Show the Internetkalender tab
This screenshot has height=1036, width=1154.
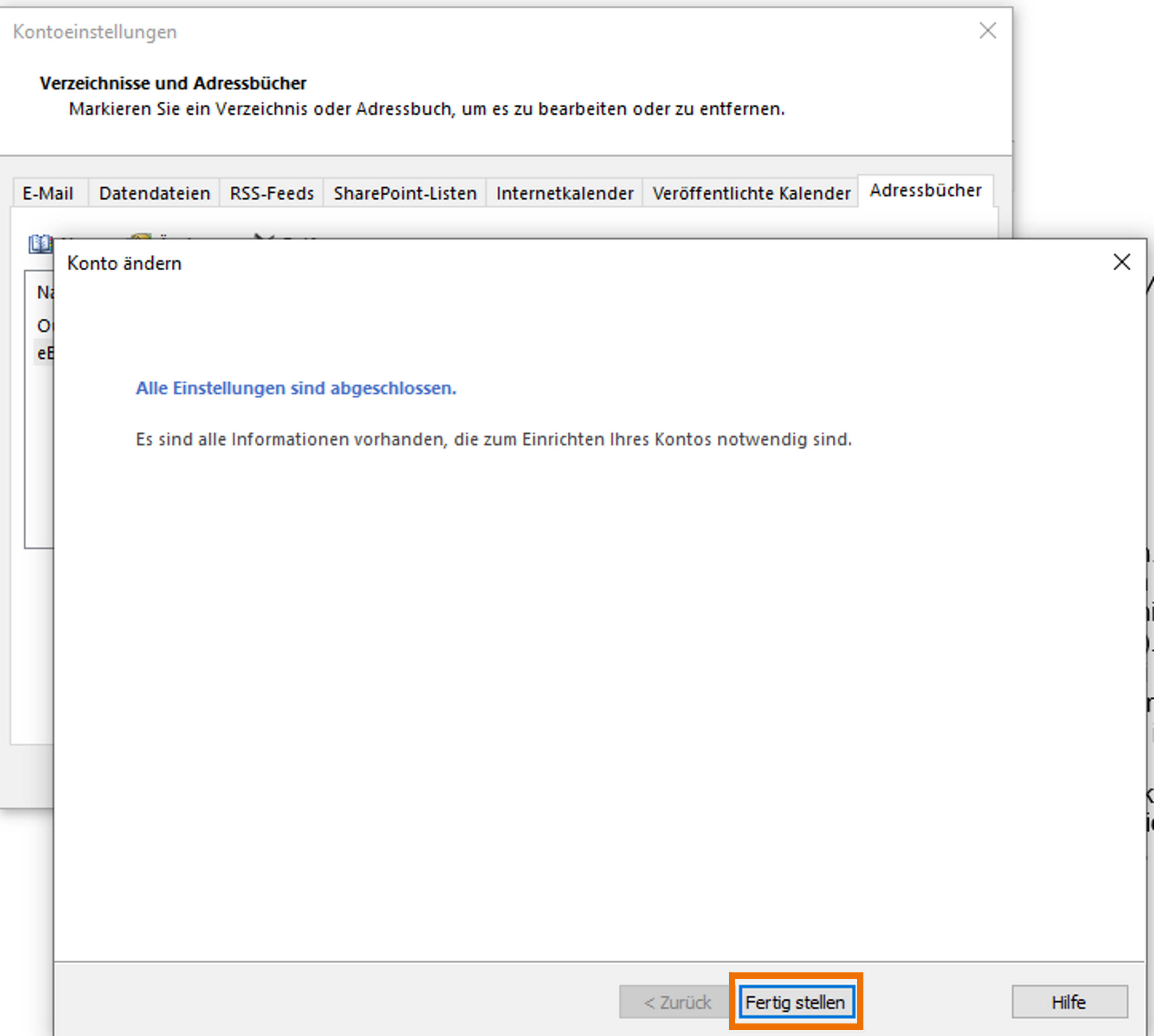pos(564,194)
